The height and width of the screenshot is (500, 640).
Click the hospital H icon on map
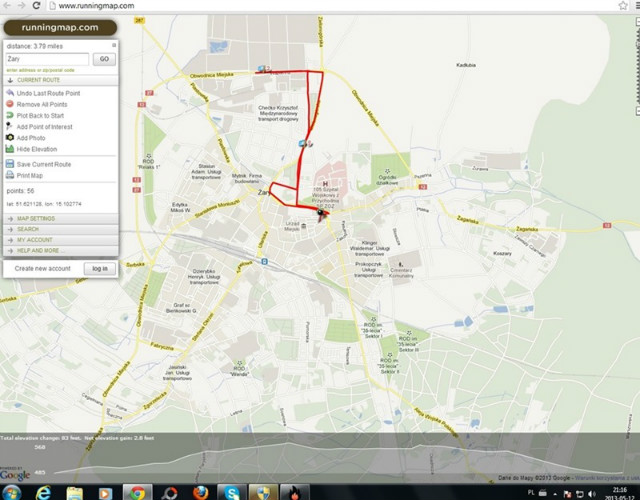click(x=325, y=184)
